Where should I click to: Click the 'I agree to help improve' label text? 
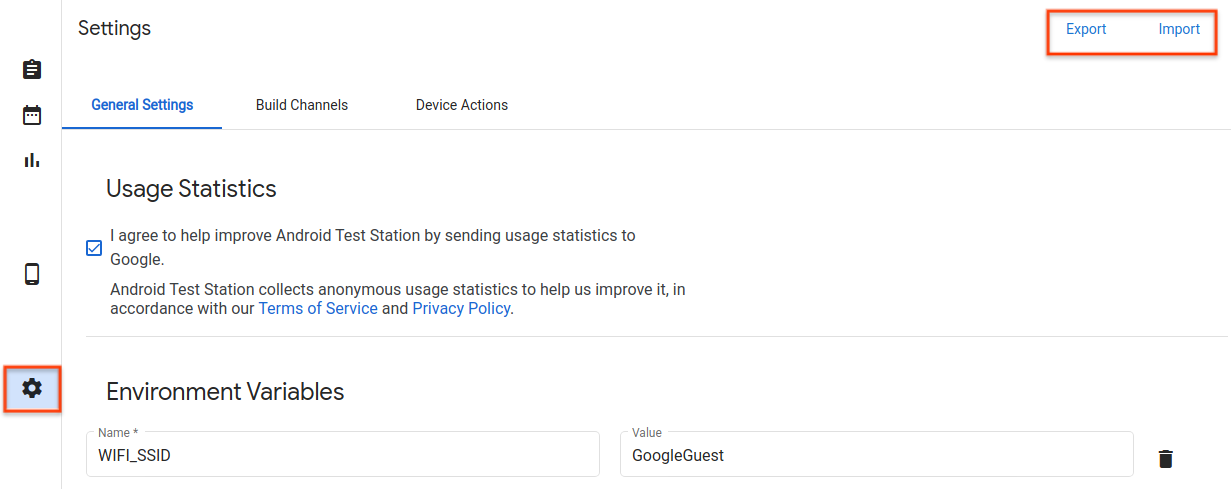click(372, 236)
